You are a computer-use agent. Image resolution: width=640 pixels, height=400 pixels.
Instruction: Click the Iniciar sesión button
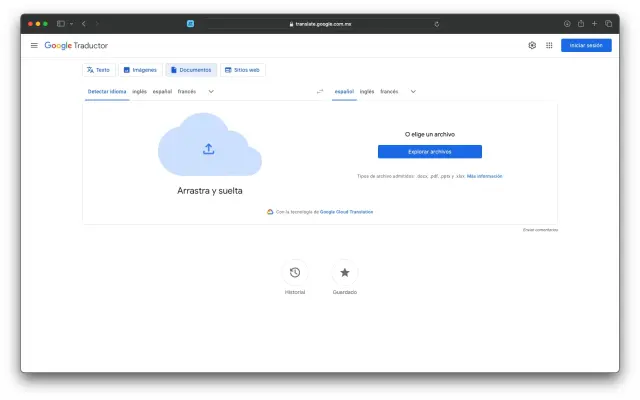(586, 45)
